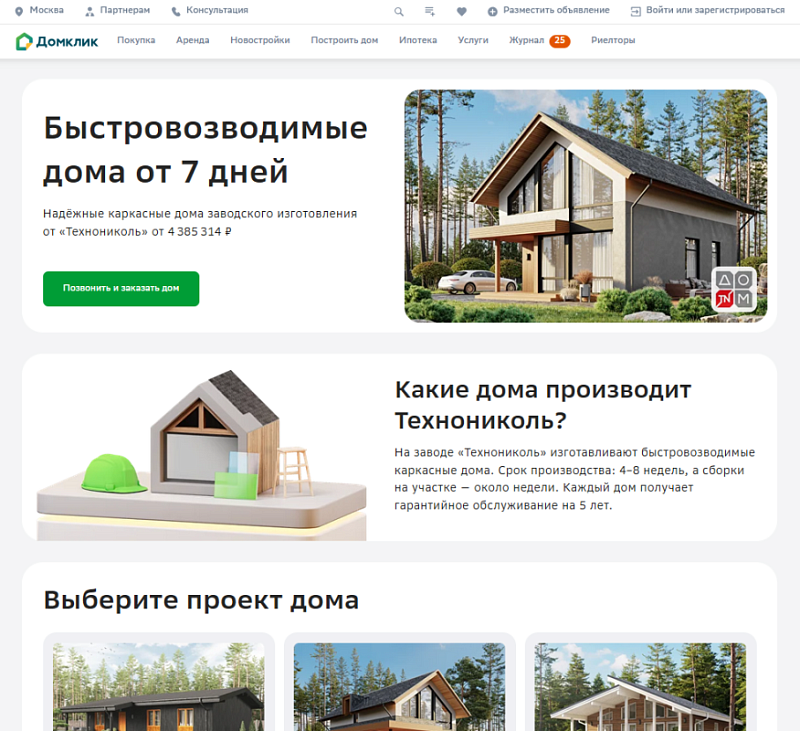800x731 pixels.
Task: Click the heading Выберите проект дома
Action: 201,600
